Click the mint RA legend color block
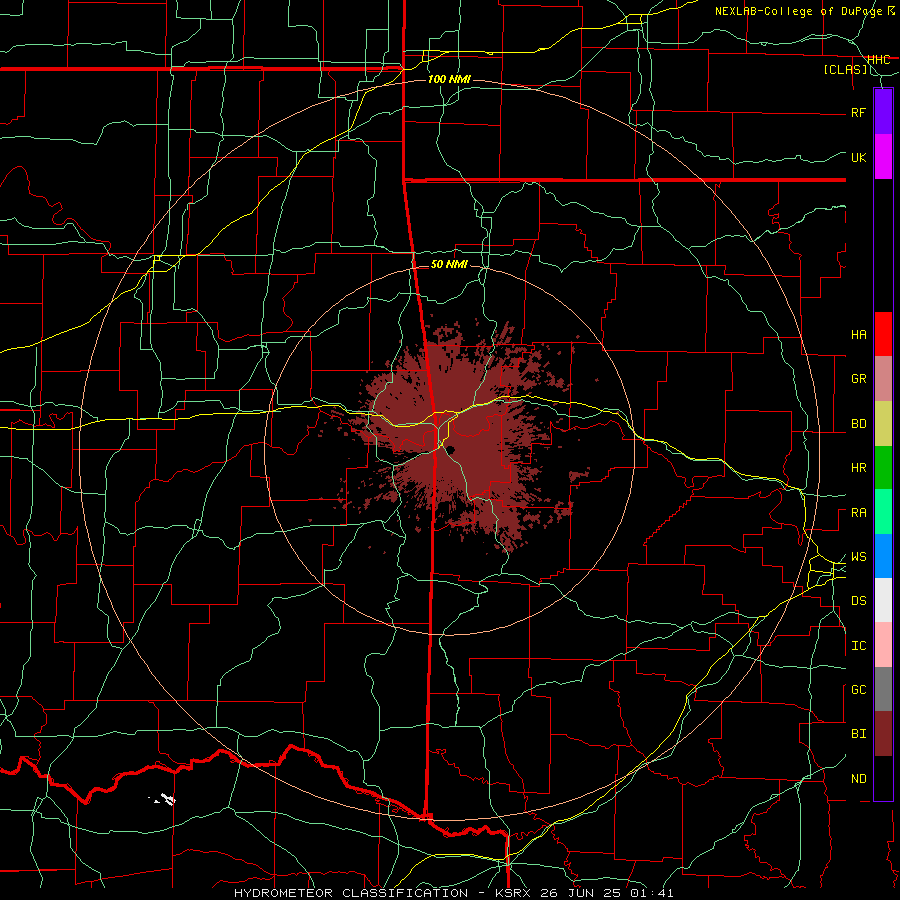The width and height of the screenshot is (900, 900). point(883,512)
